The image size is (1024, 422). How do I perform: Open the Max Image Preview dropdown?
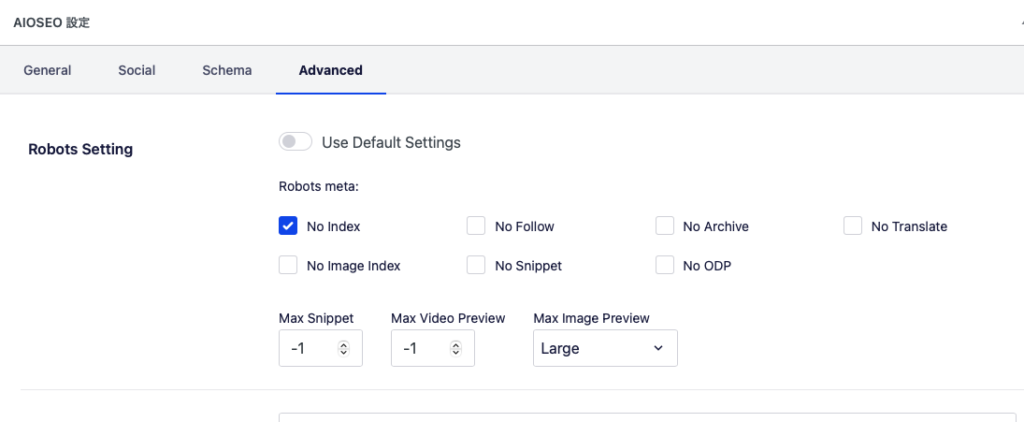click(605, 348)
